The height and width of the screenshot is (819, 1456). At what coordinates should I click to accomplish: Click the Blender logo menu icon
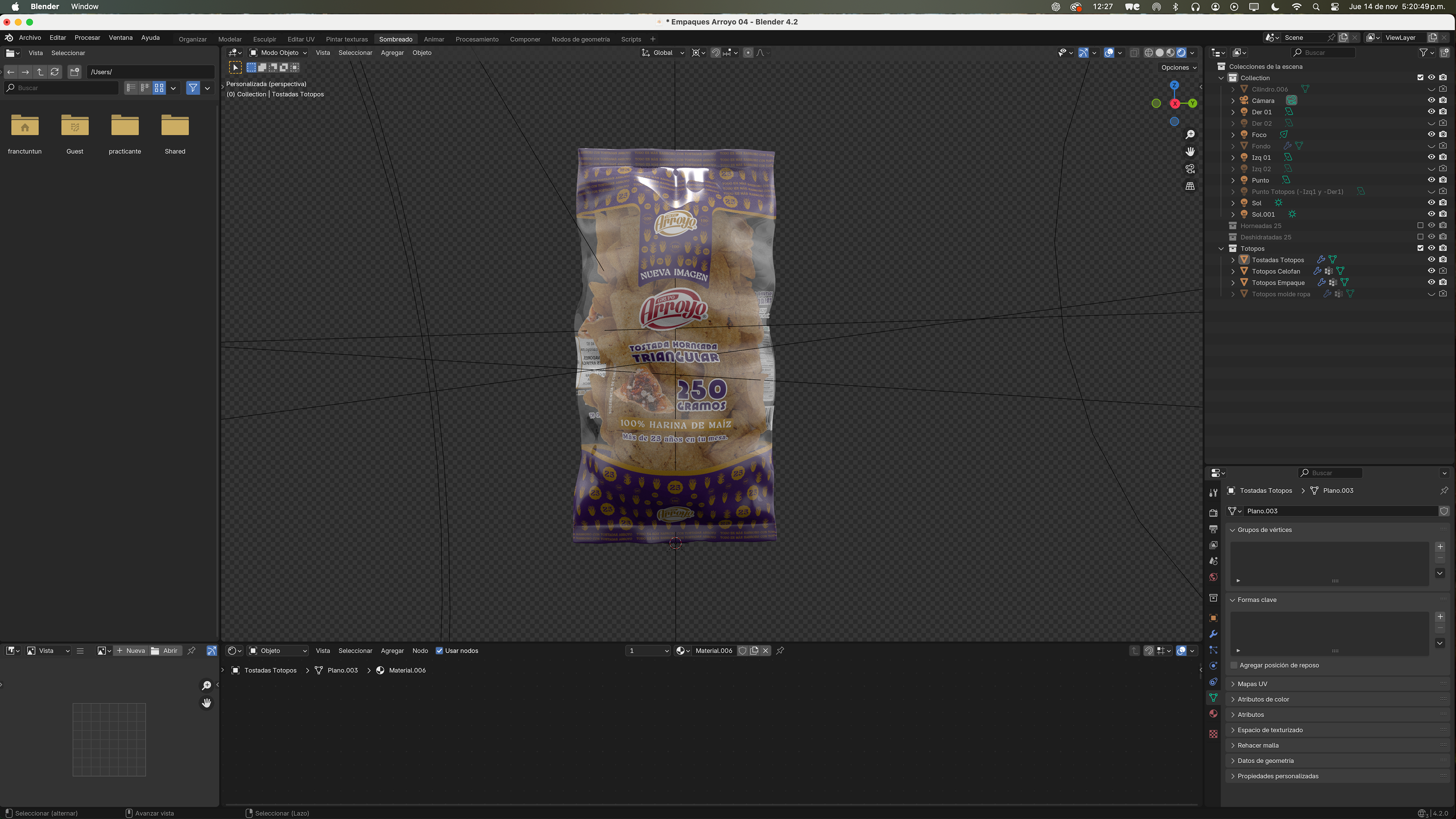click(9, 38)
